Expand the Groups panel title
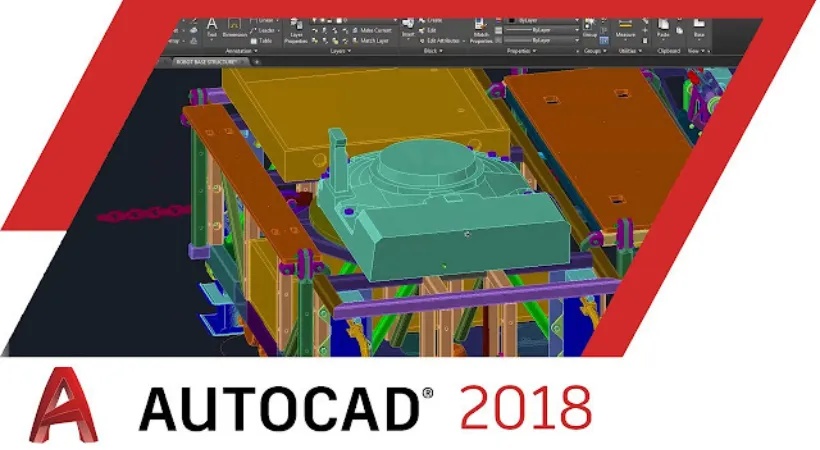Image resolution: width=820 pixels, height=450 pixels. tap(595, 51)
